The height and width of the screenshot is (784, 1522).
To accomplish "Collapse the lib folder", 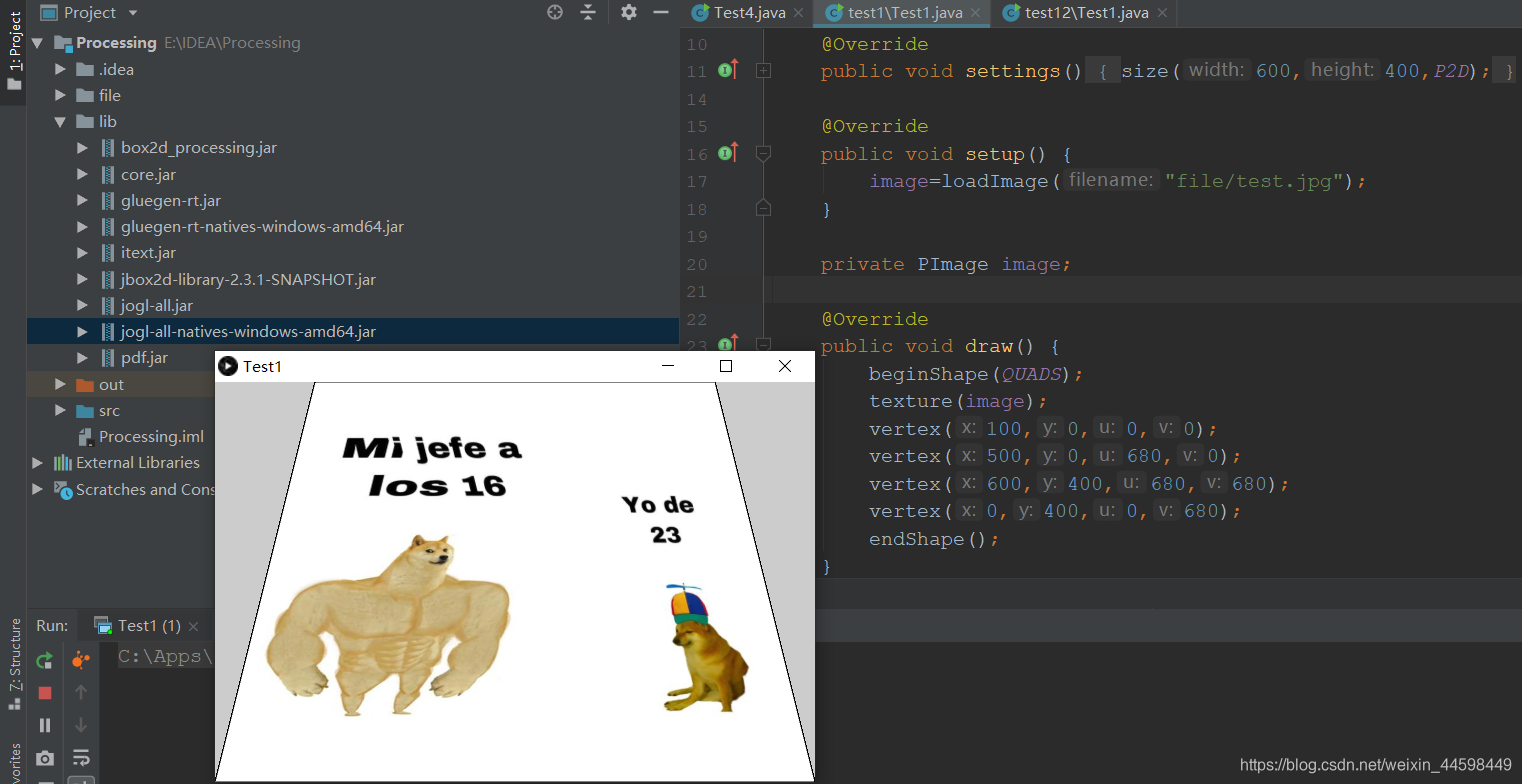I will [x=60, y=122].
